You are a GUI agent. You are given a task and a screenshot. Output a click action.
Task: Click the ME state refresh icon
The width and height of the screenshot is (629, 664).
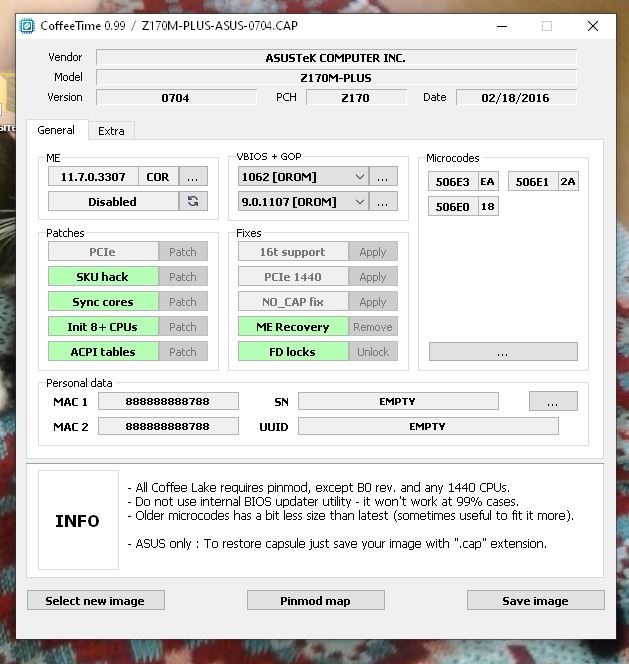pyautogui.click(x=193, y=201)
